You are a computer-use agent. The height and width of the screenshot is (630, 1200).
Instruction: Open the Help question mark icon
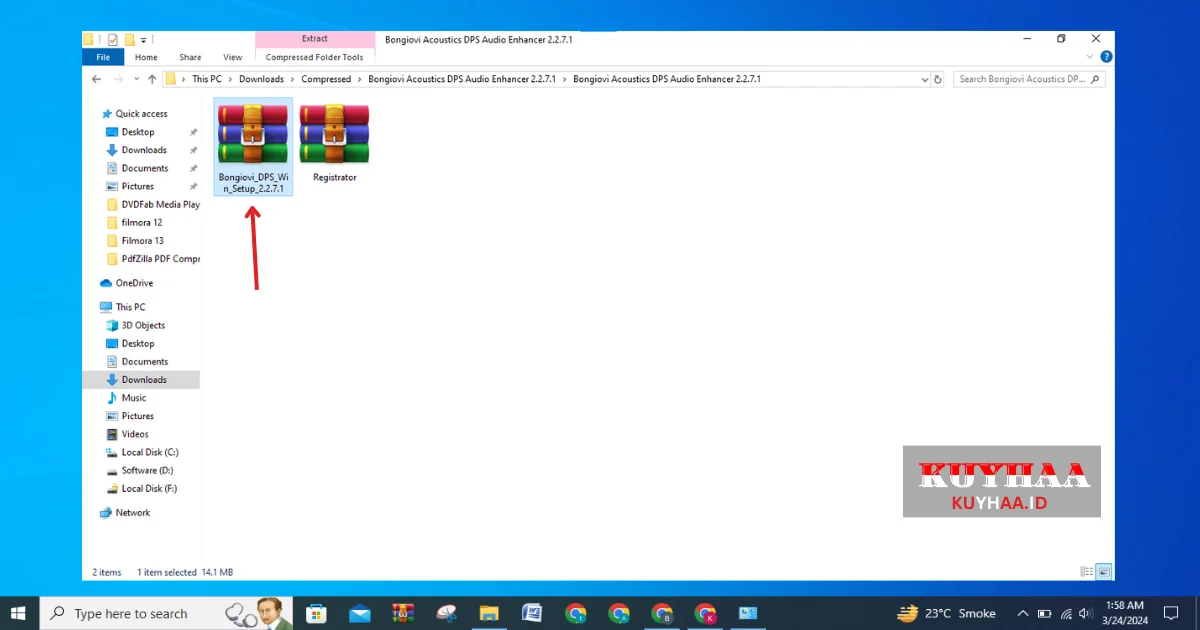coord(1106,57)
